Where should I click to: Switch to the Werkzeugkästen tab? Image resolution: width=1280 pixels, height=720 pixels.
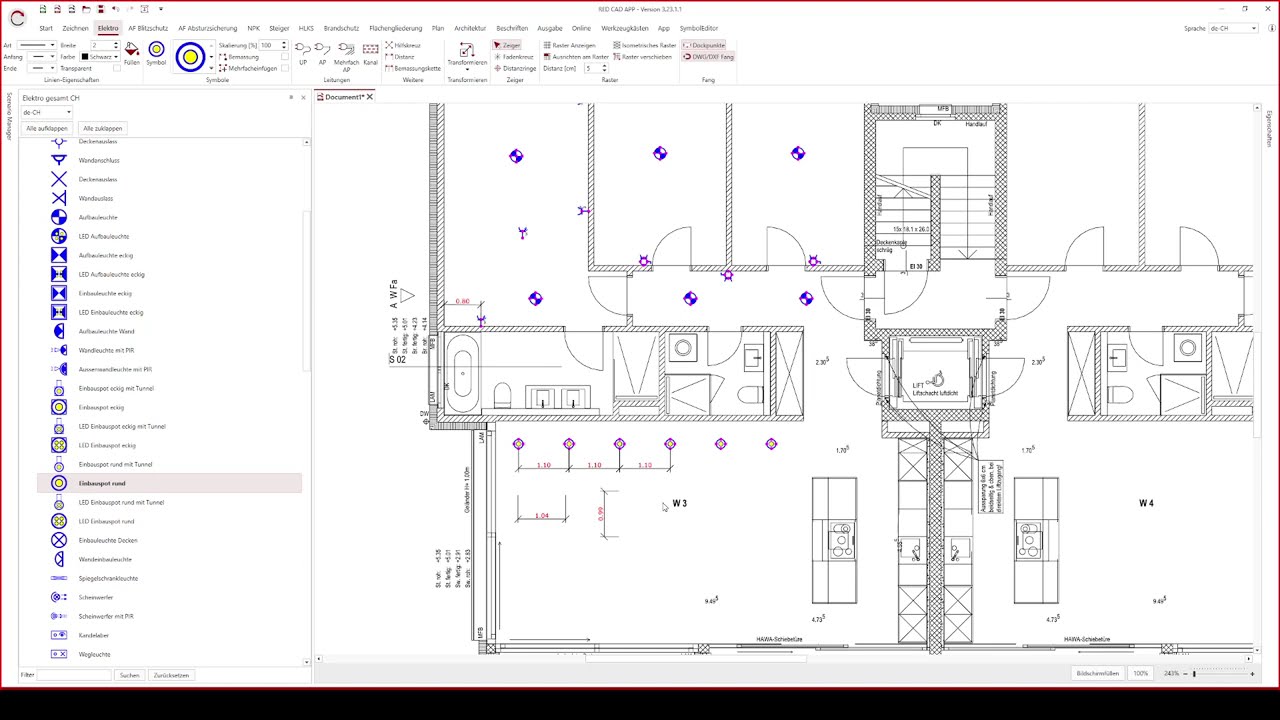(x=625, y=28)
